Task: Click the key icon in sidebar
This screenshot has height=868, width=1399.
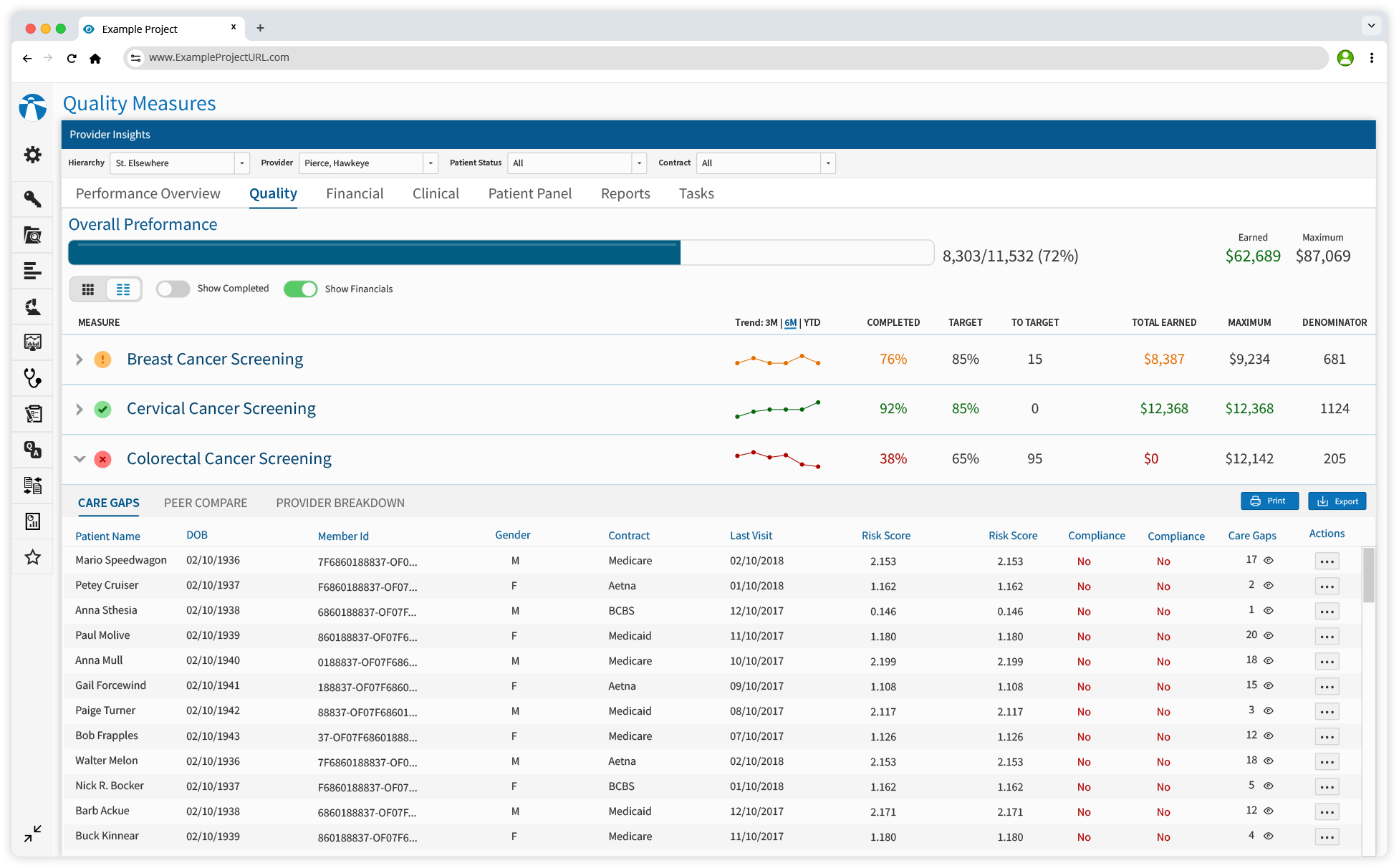Action: (x=33, y=198)
